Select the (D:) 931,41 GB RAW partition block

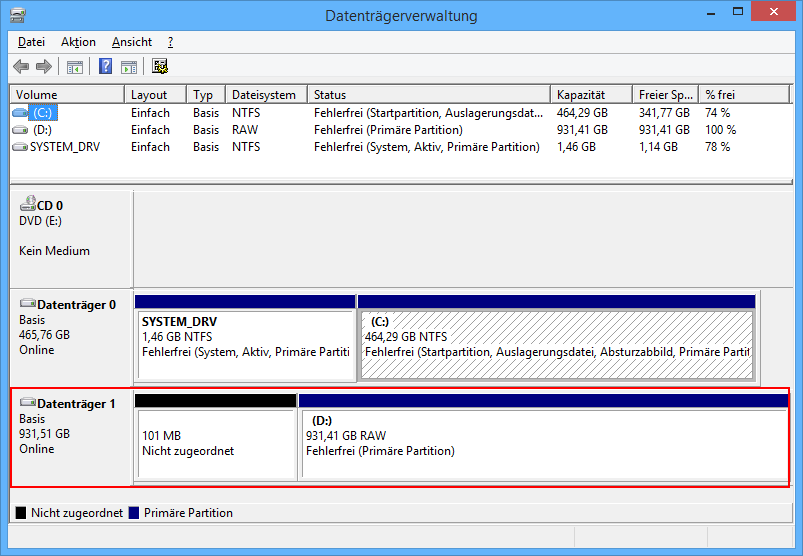click(x=543, y=438)
